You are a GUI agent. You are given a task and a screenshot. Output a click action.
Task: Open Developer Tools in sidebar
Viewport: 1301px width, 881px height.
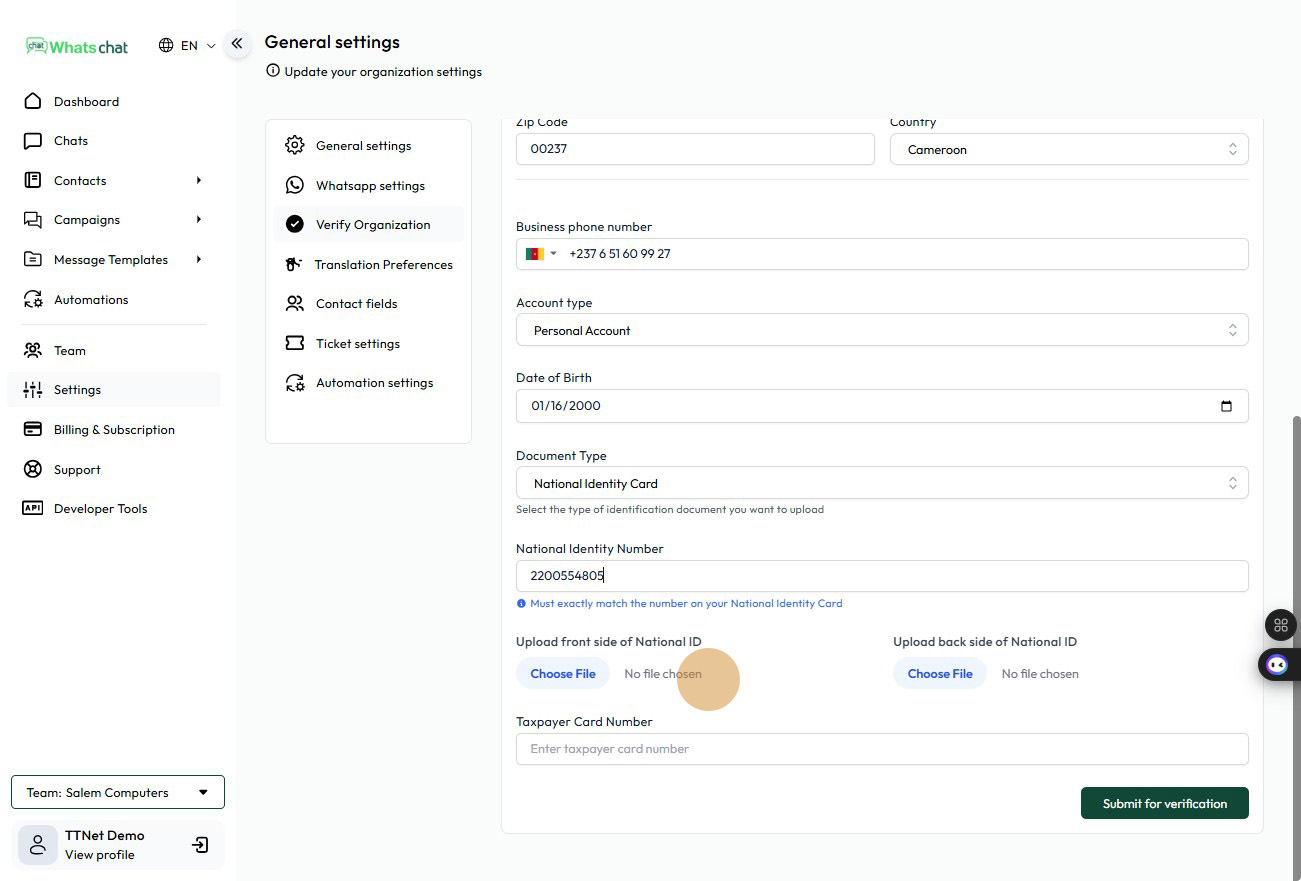[x=100, y=509]
